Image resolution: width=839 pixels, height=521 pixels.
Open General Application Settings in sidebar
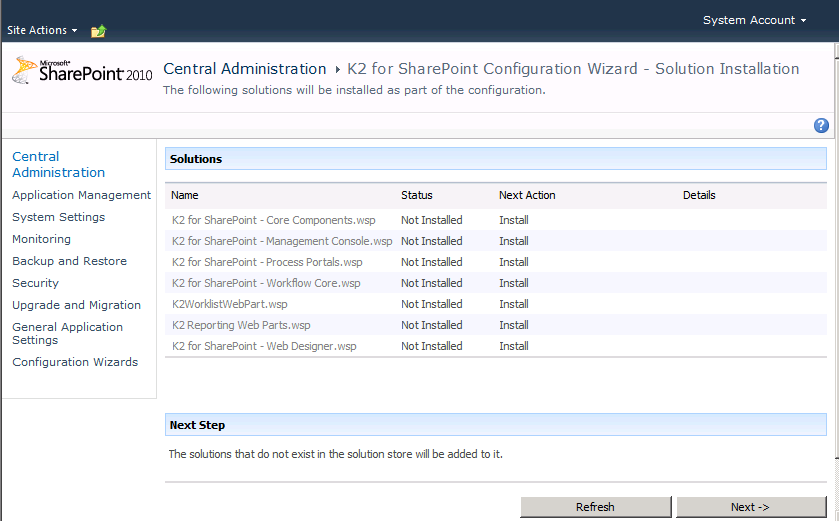67,333
